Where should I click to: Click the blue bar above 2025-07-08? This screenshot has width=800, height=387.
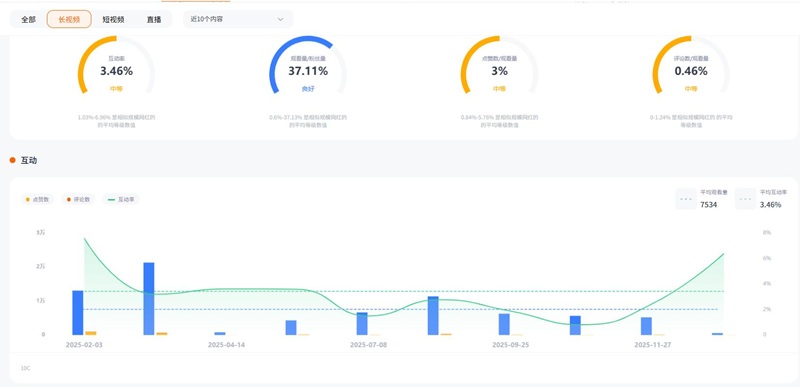pyautogui.click(x=362, y=324)
